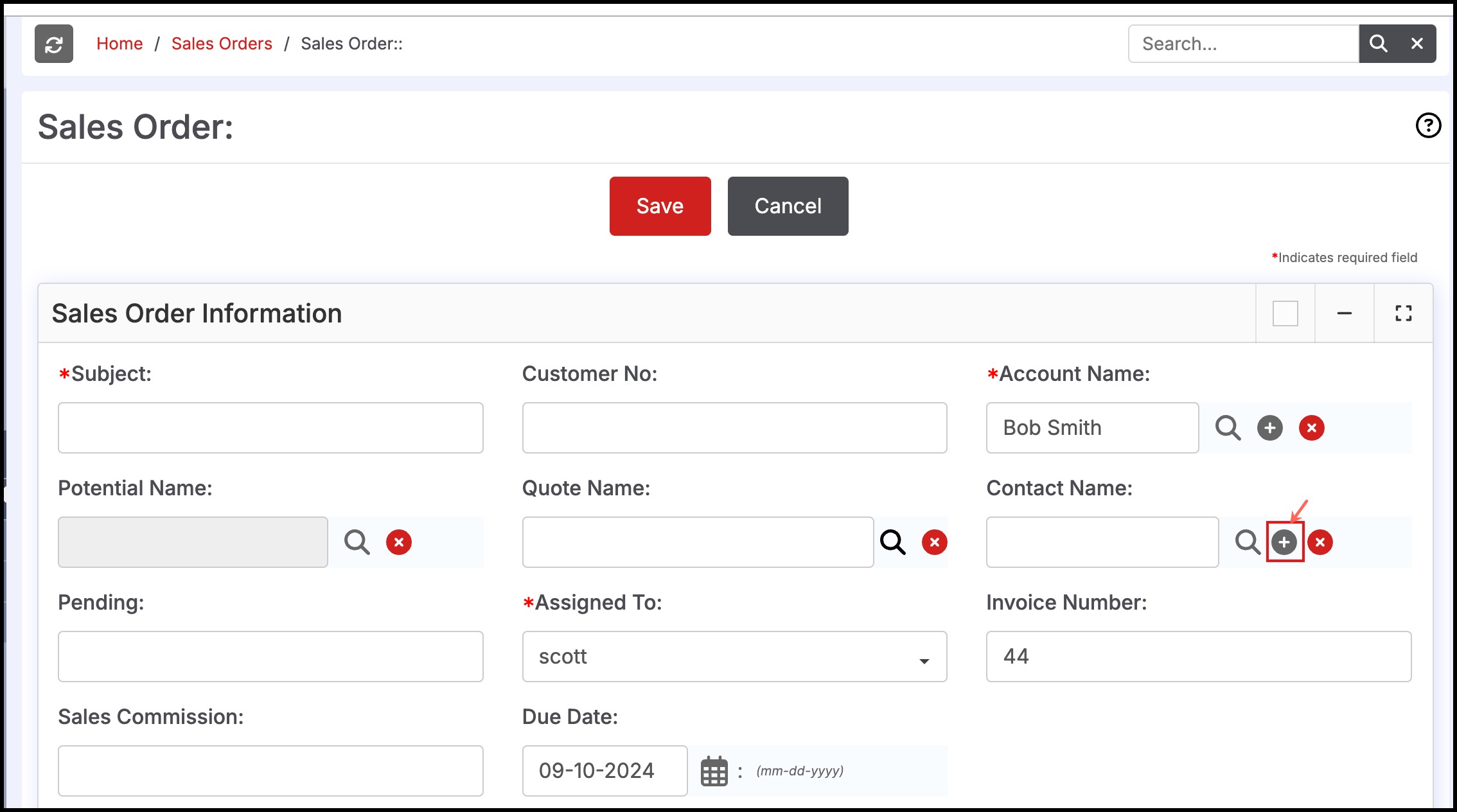Clear the Account Name field with red X
Viewport: 1457px width, 812px height.
pos(1312,428)
